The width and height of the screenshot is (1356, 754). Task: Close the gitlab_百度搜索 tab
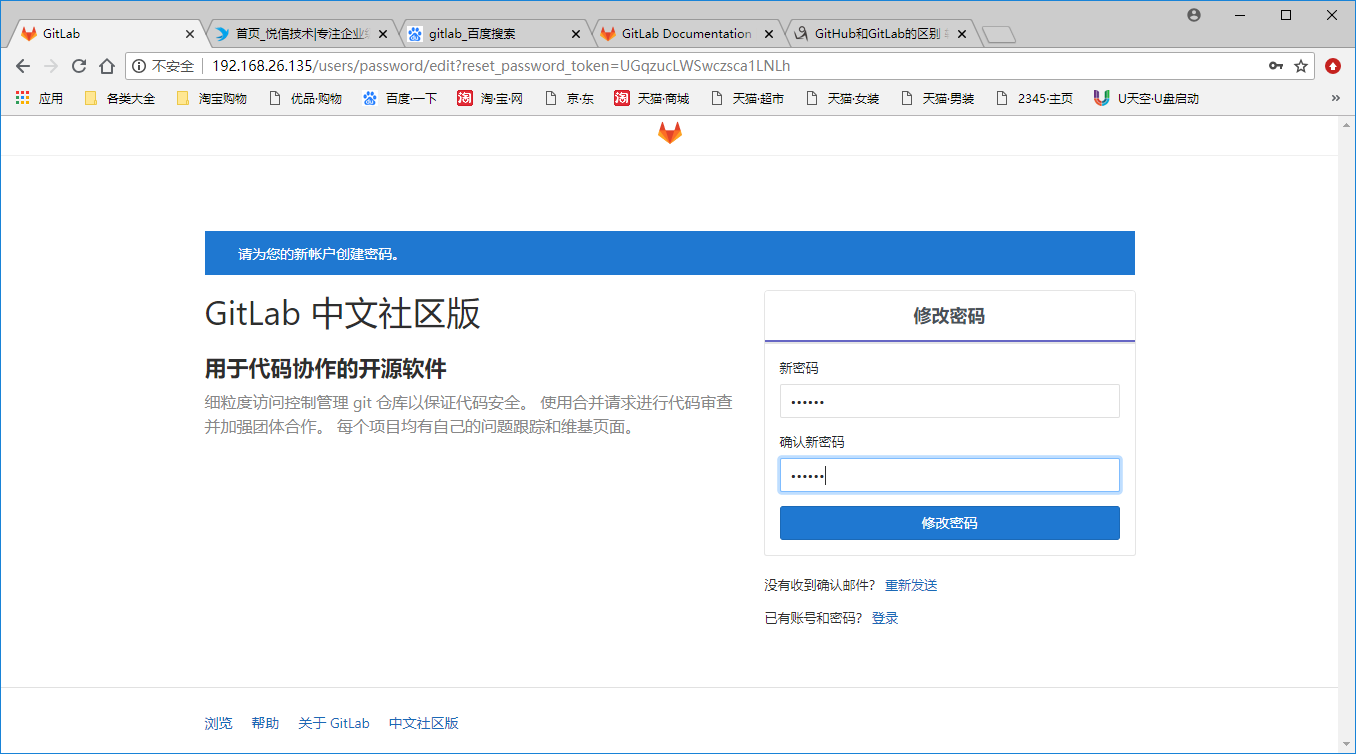[x=575, y=34]
